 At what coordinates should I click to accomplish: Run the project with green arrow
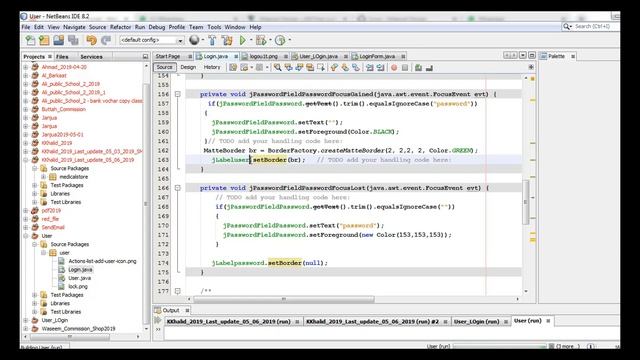242,40
